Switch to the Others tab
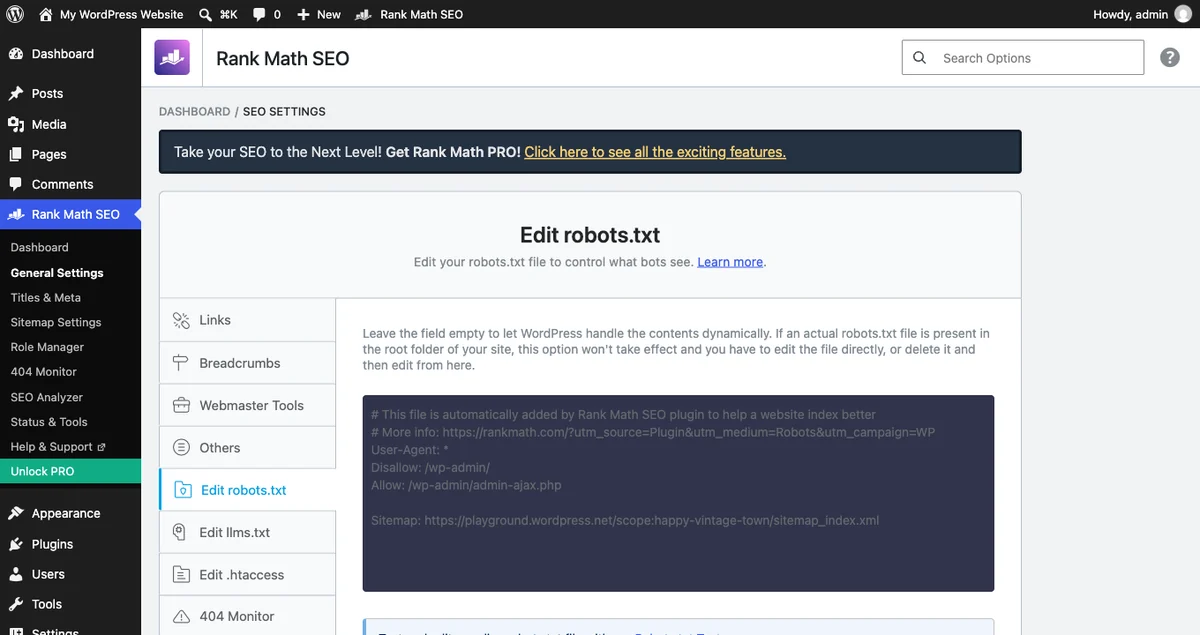Viewport: 1200px width, 635px height. tap(248, 448)
